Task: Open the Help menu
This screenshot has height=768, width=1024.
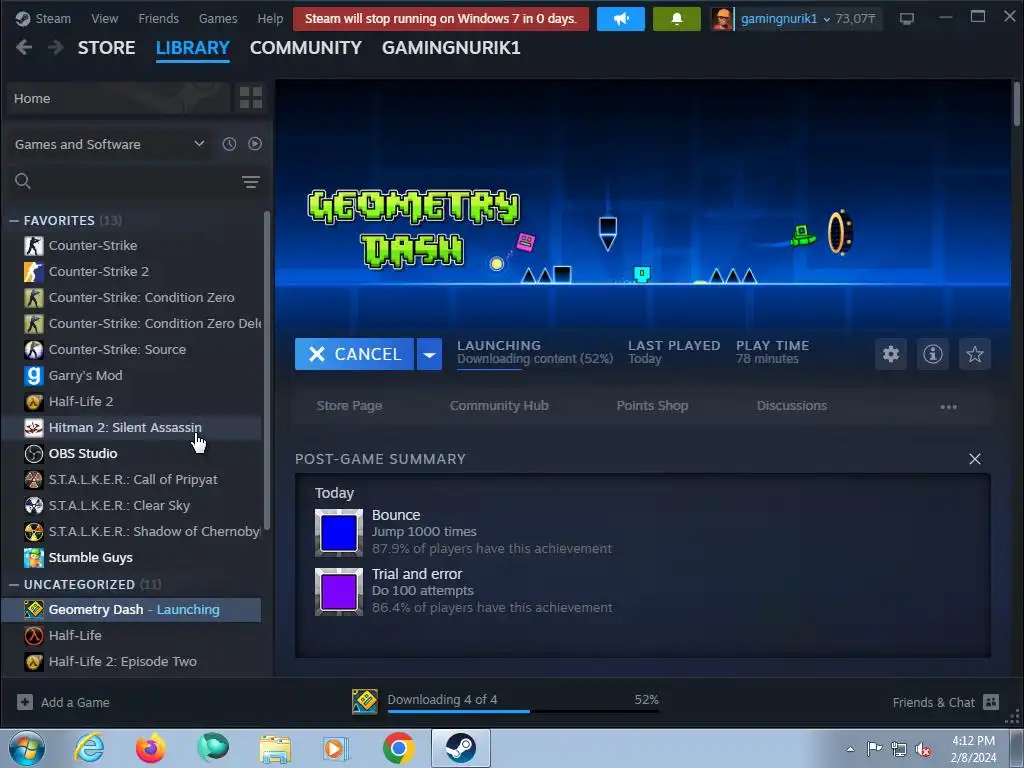Action: 270,18
